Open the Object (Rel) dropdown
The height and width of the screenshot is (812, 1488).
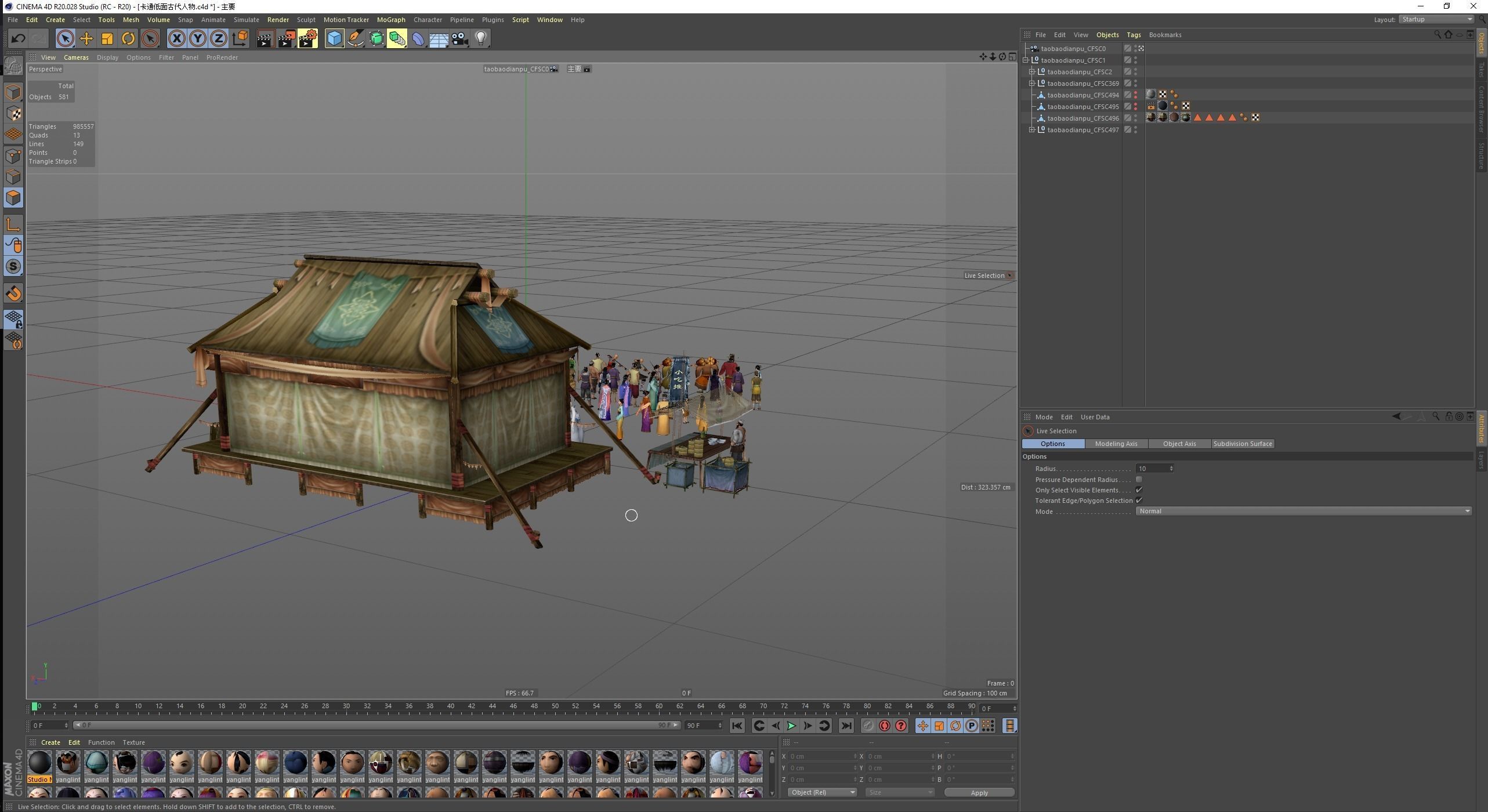822,792
